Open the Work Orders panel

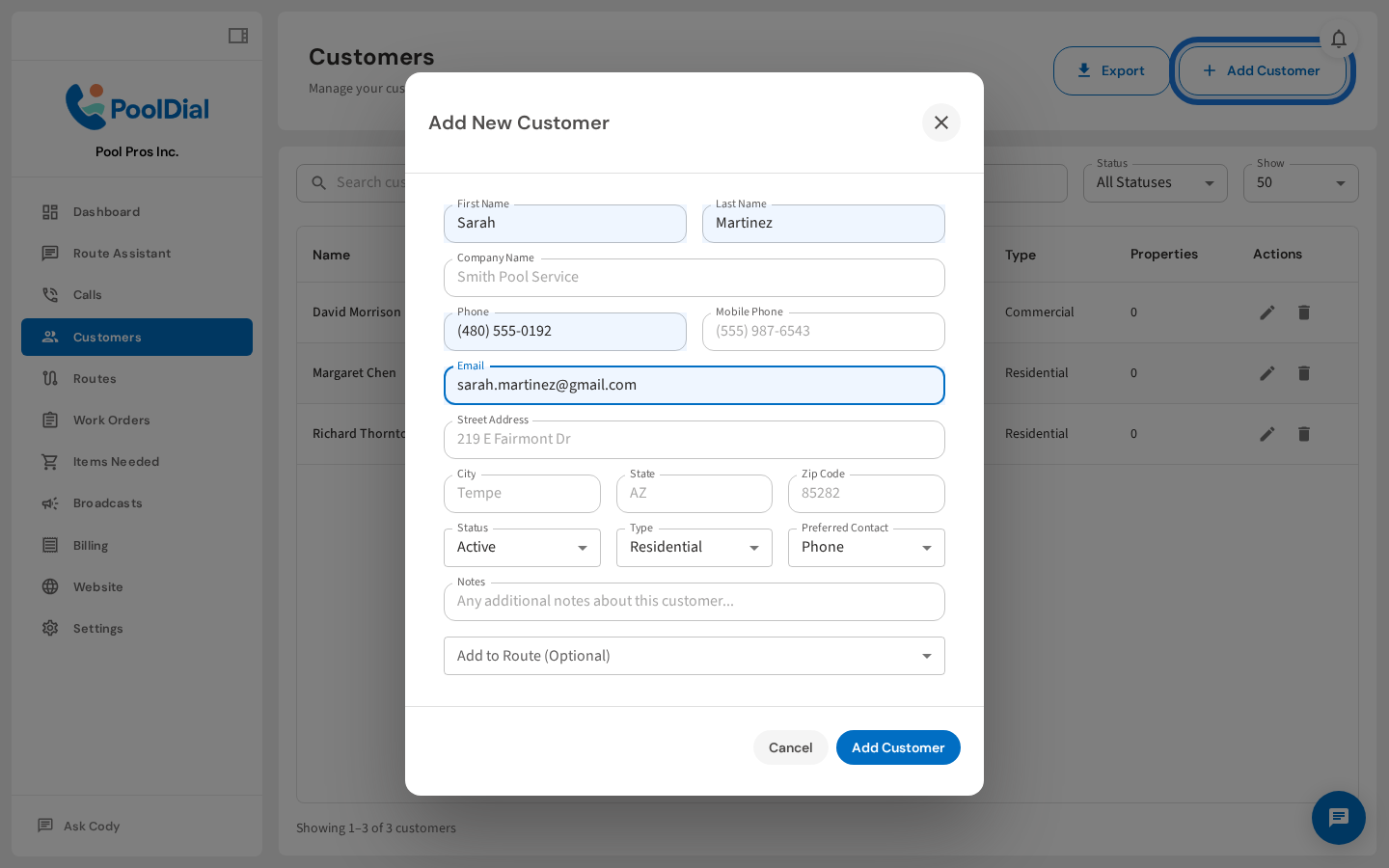point(114,420)
